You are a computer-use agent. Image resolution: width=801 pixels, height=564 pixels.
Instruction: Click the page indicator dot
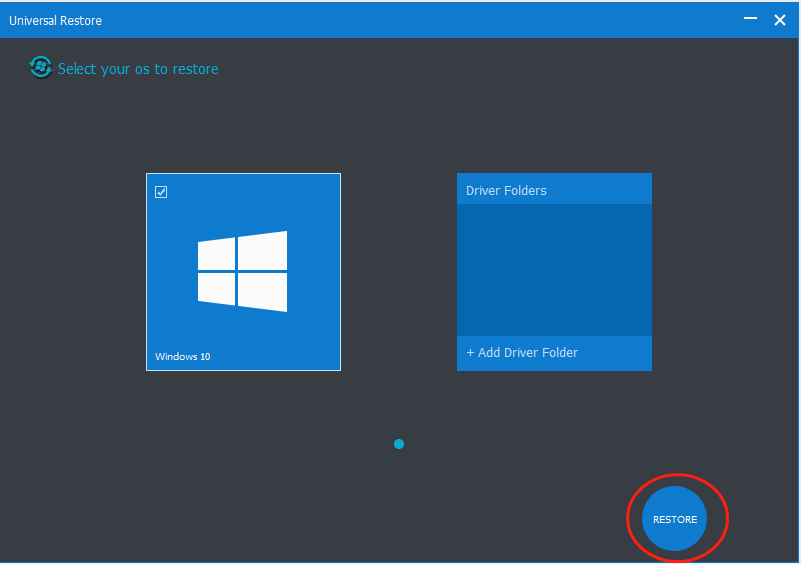tap(399, 444)
